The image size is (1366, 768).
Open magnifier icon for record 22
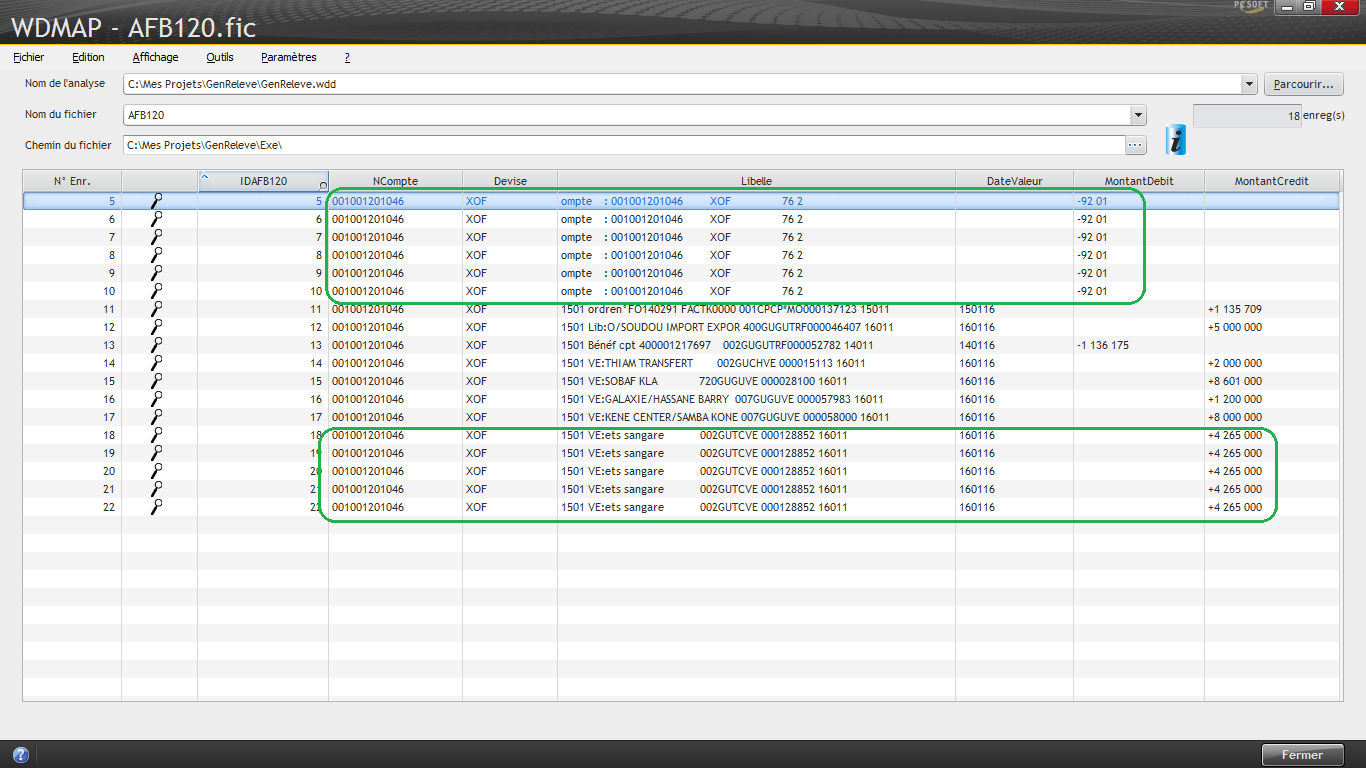[157, 507]
